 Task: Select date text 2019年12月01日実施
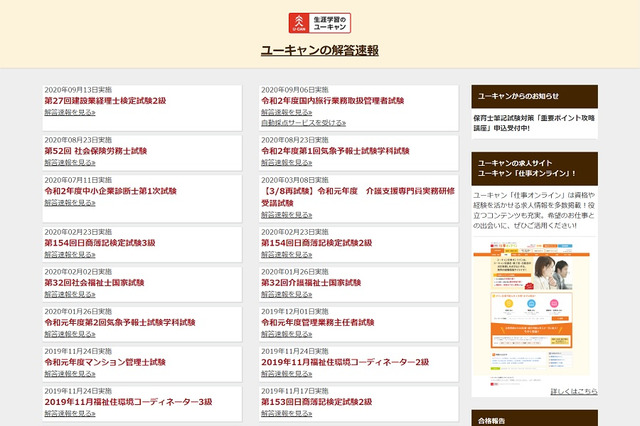pos(295,311)
